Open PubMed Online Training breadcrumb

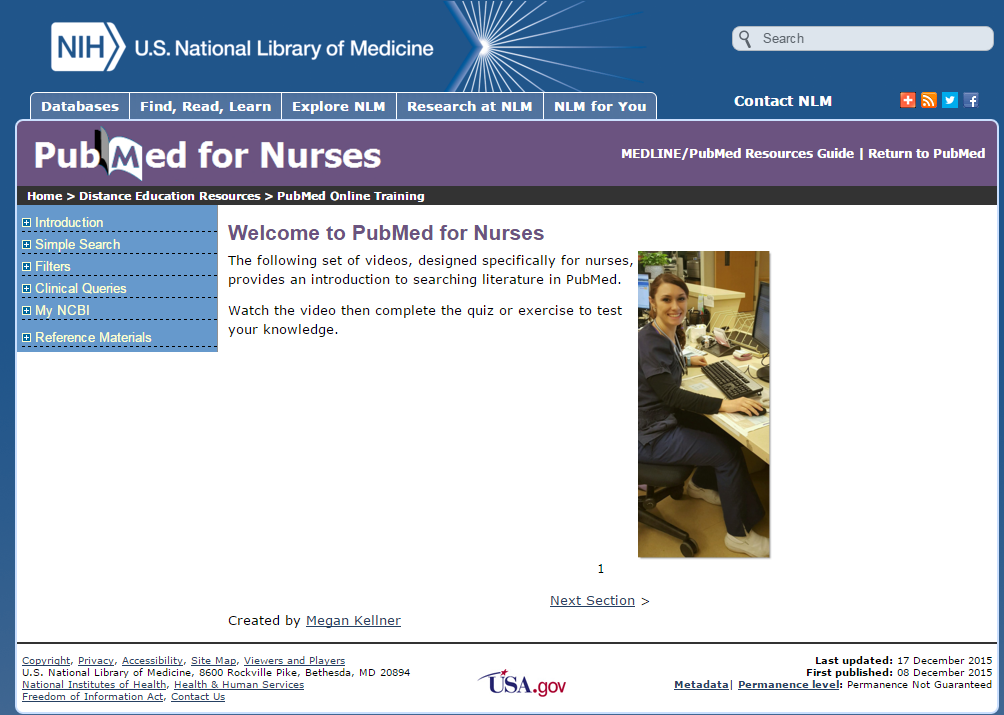coord(351,196)
